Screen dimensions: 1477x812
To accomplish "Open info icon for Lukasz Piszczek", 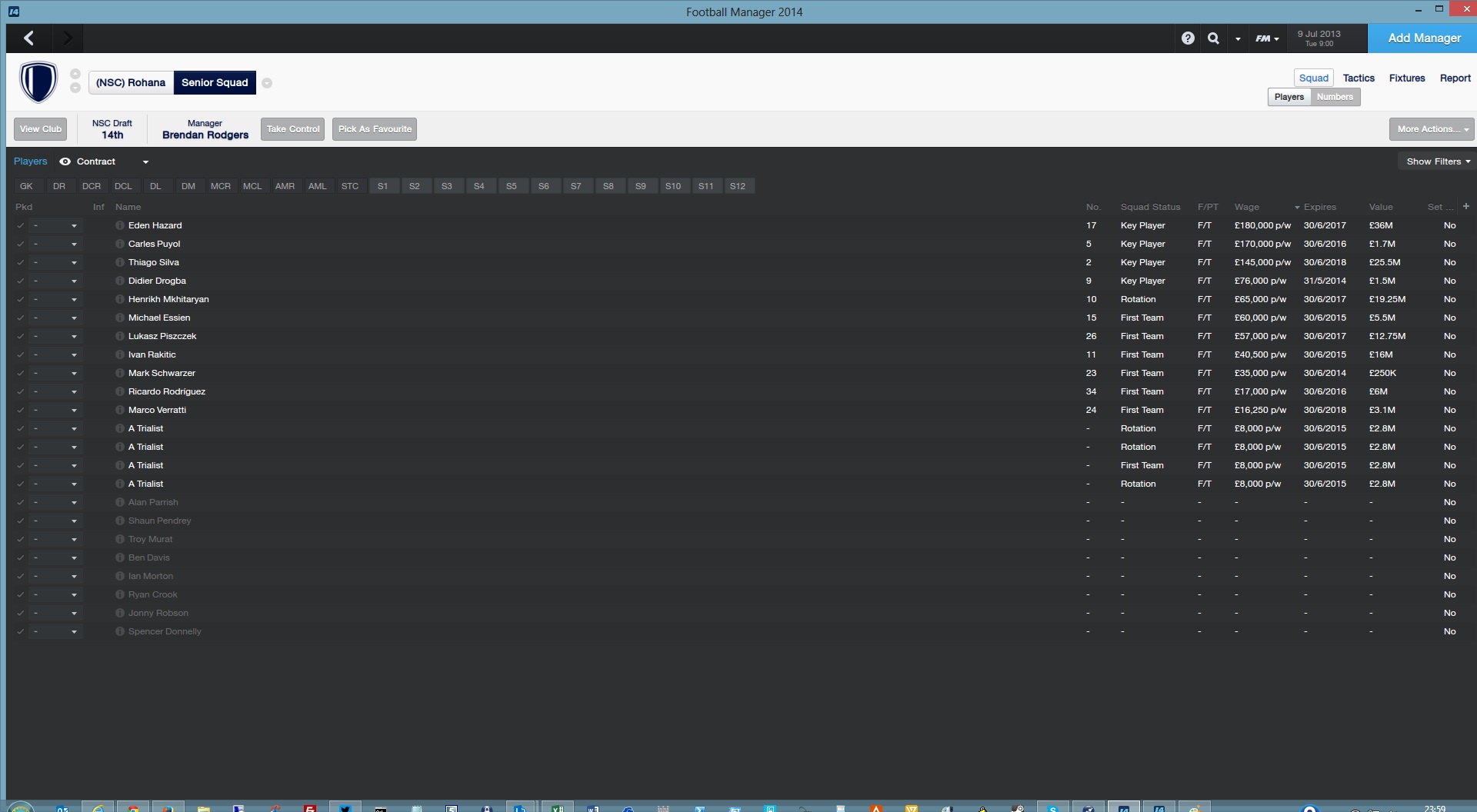I will tap(120, 336).
